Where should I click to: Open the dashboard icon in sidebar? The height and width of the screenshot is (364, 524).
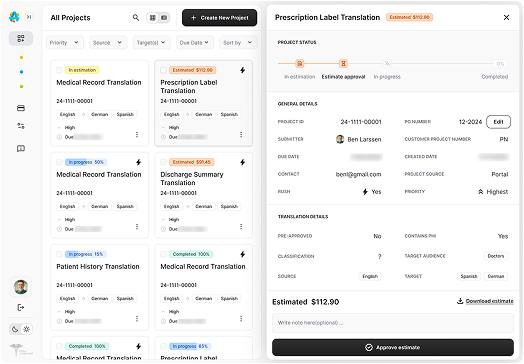[21, 38]
